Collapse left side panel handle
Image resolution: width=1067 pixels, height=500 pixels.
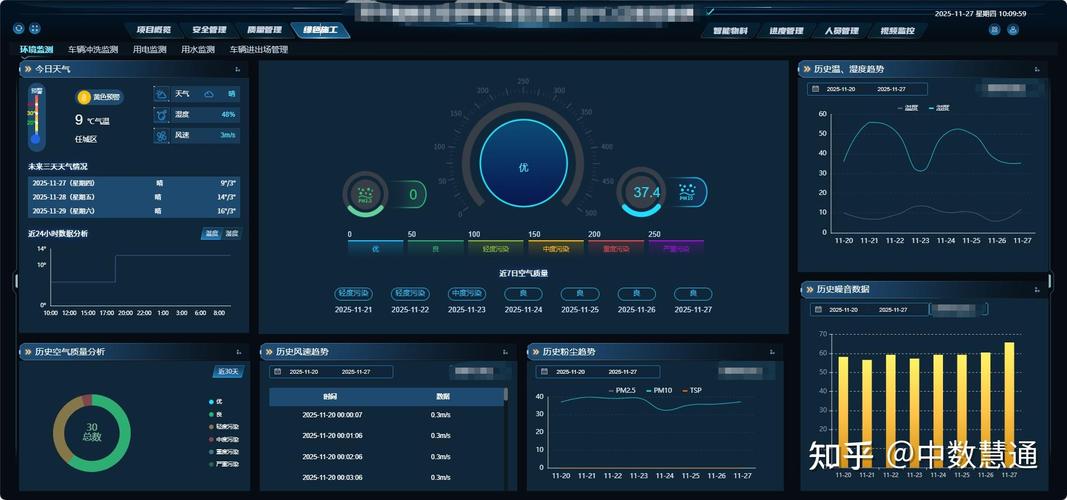(x=16, y=280)
